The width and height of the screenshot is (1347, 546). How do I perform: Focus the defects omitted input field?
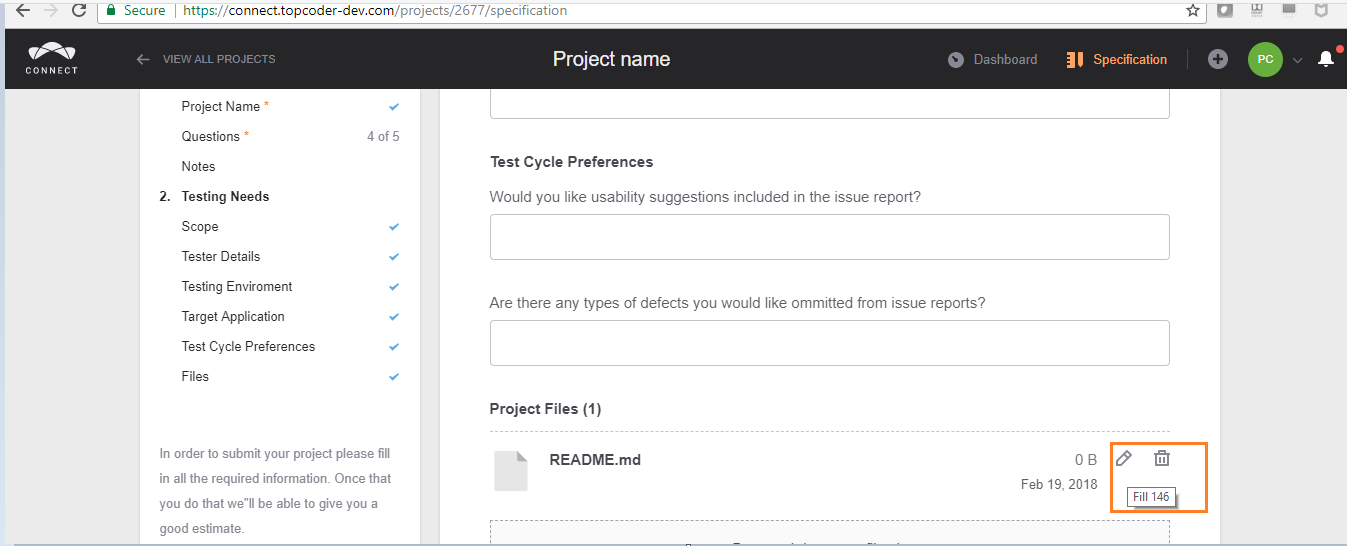pos(829,343)
